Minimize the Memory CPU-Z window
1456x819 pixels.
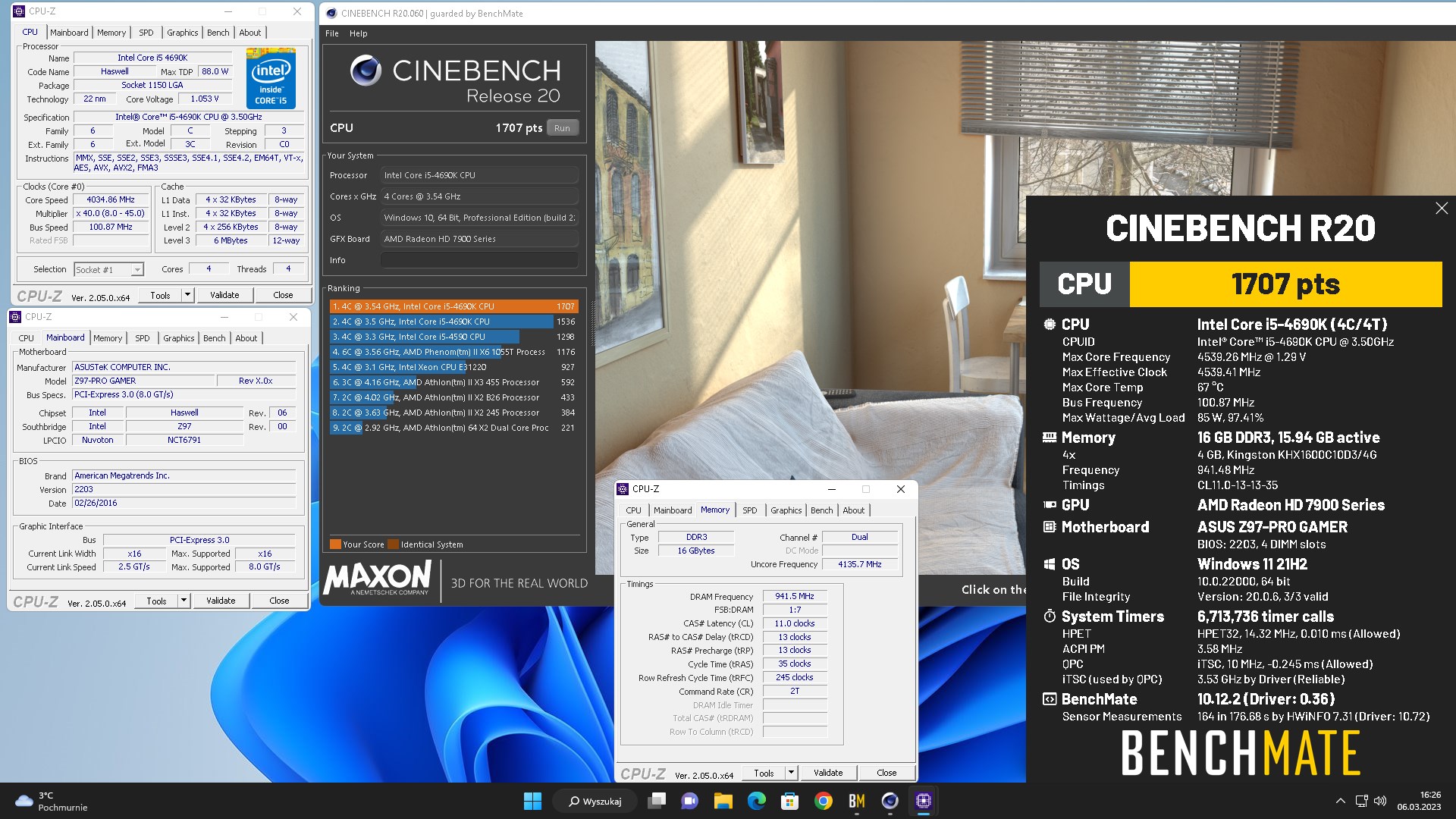point(831,489)
